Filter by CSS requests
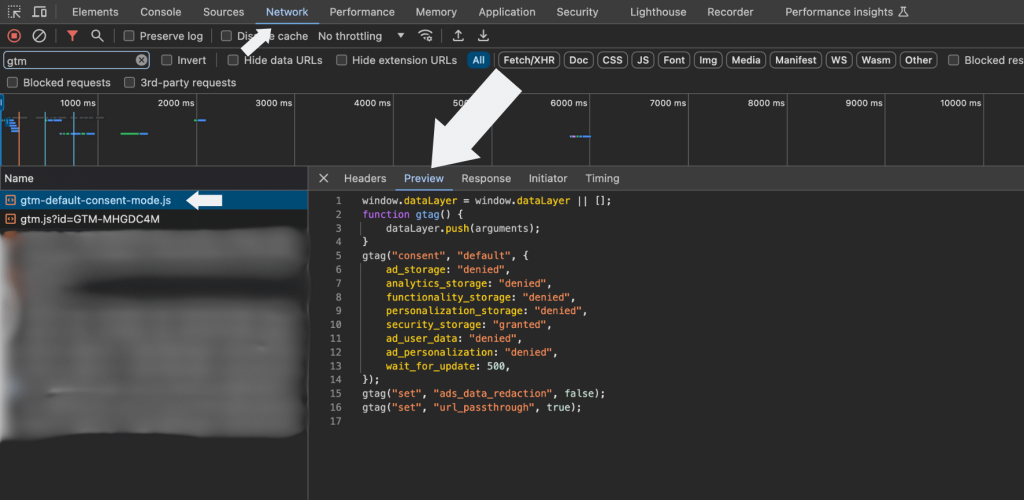The width and height of the screenshot is (1024, 500). point(612,60)
